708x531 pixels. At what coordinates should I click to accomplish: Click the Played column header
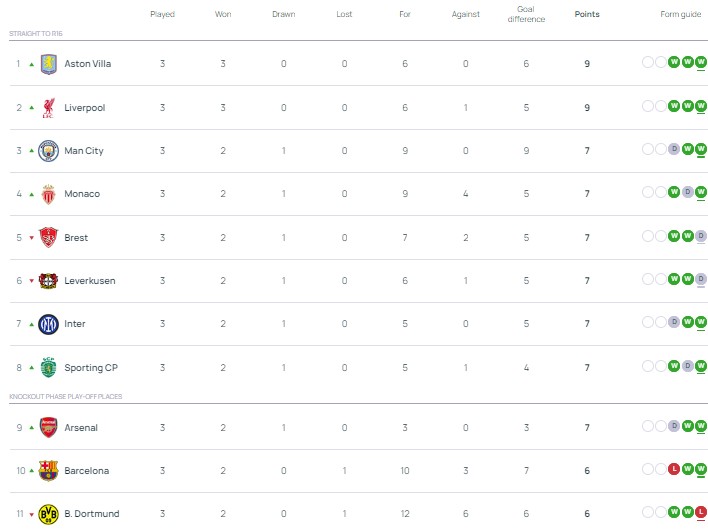coord(162,15)
